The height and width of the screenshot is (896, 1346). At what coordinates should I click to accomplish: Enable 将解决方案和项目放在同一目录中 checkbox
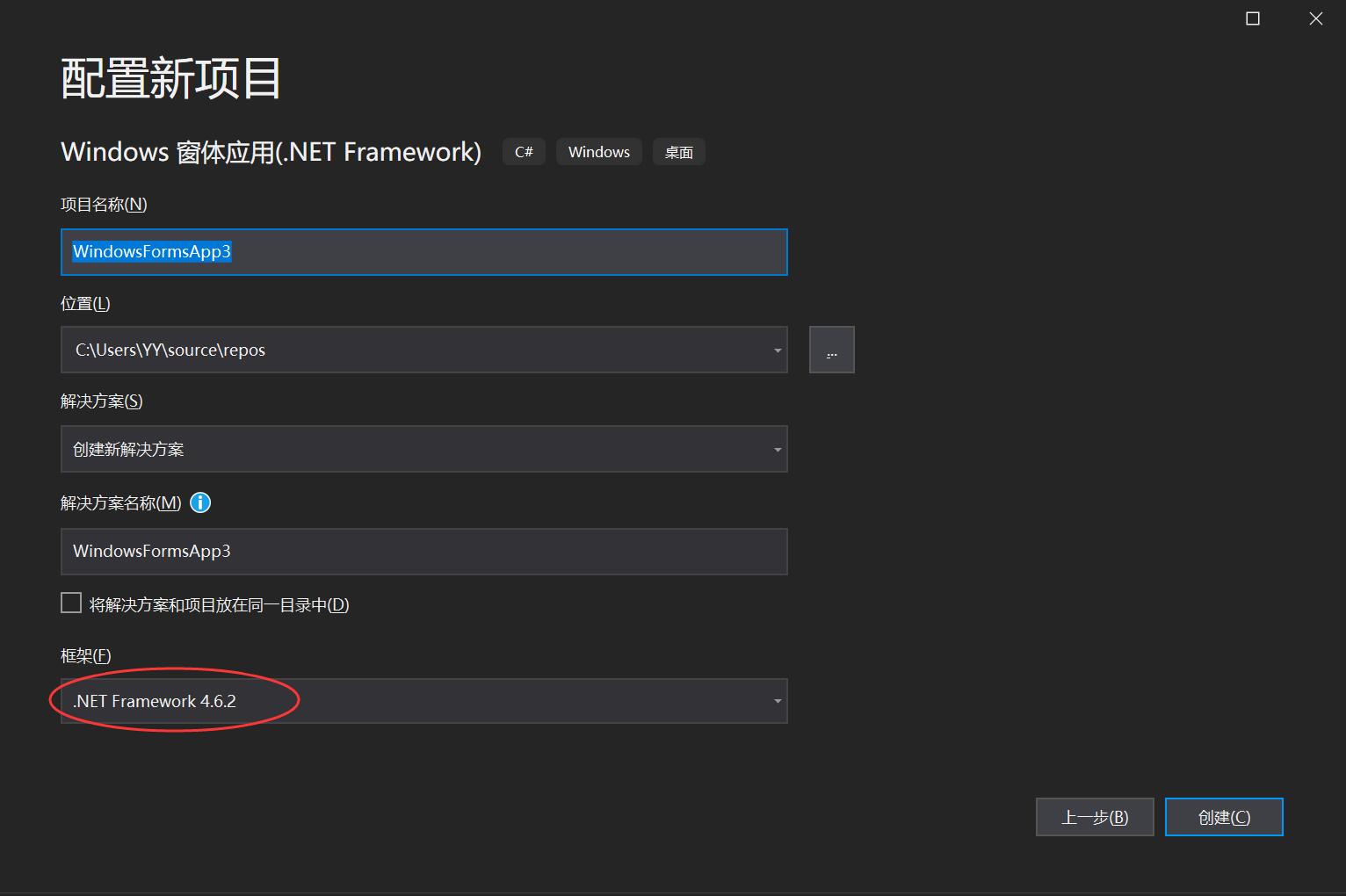(71, 603)
